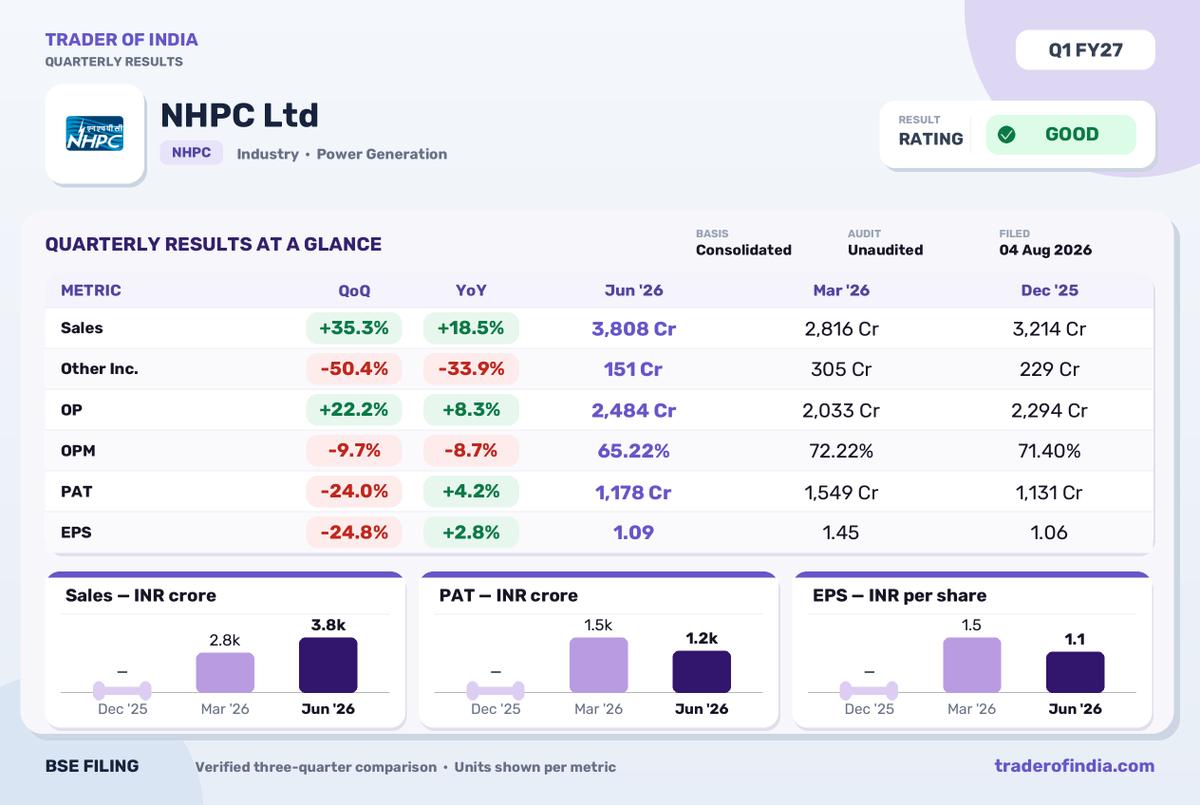This screenshot has height=805, width=1200.
Task: Click OP value 2,033 Cr
Action: point(842,410)
